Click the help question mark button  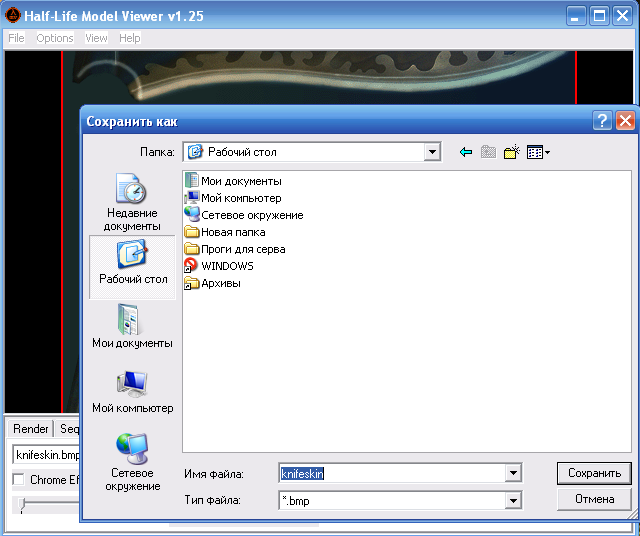tap(602, 121)
